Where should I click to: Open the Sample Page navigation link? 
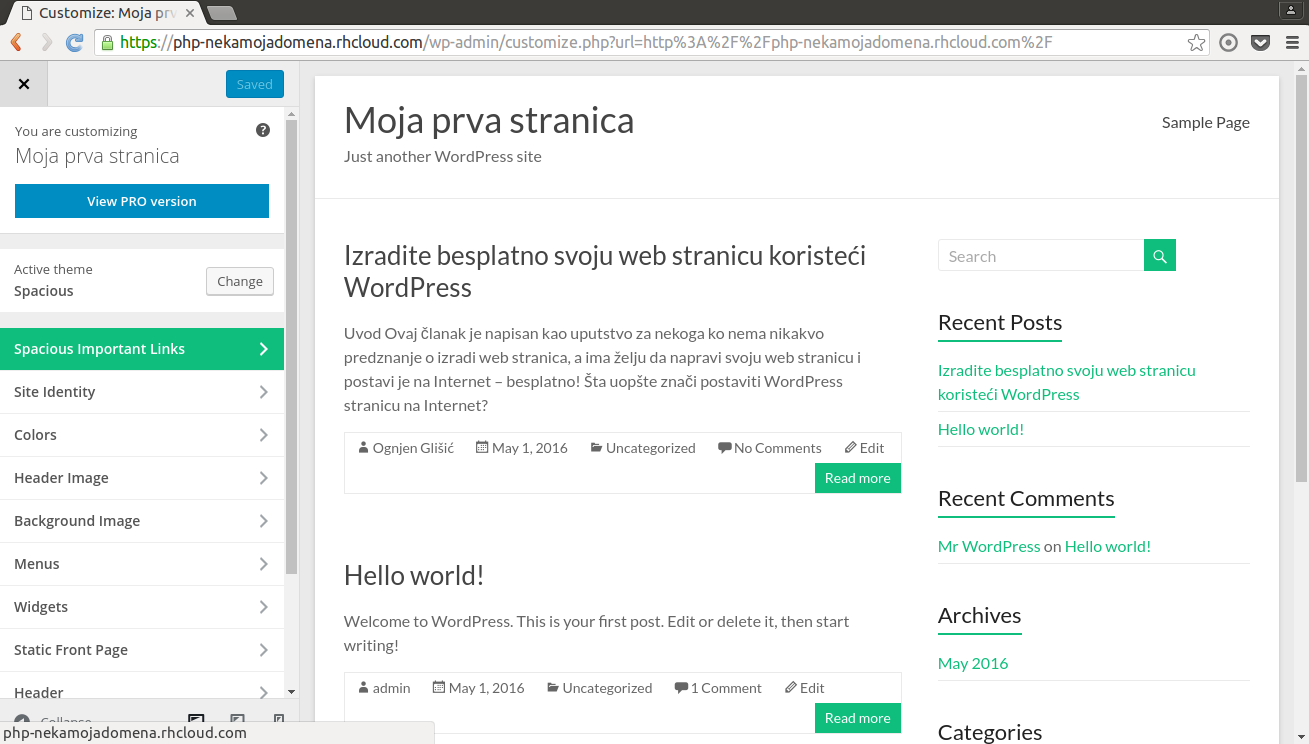[1205, 122]
